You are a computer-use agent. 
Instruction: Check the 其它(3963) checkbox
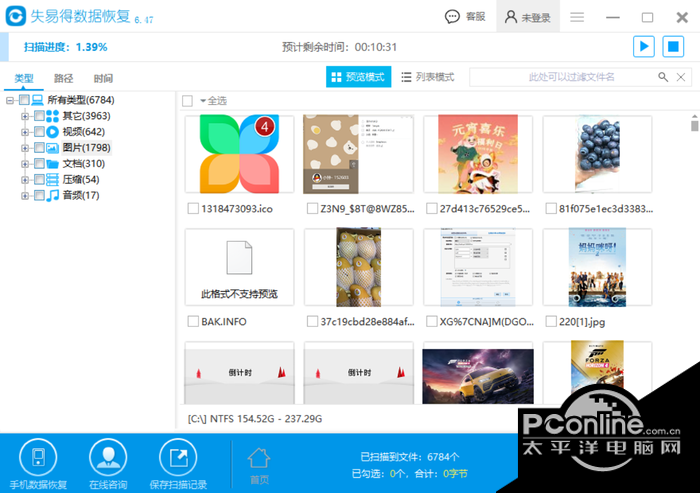[x=39, y=116]
